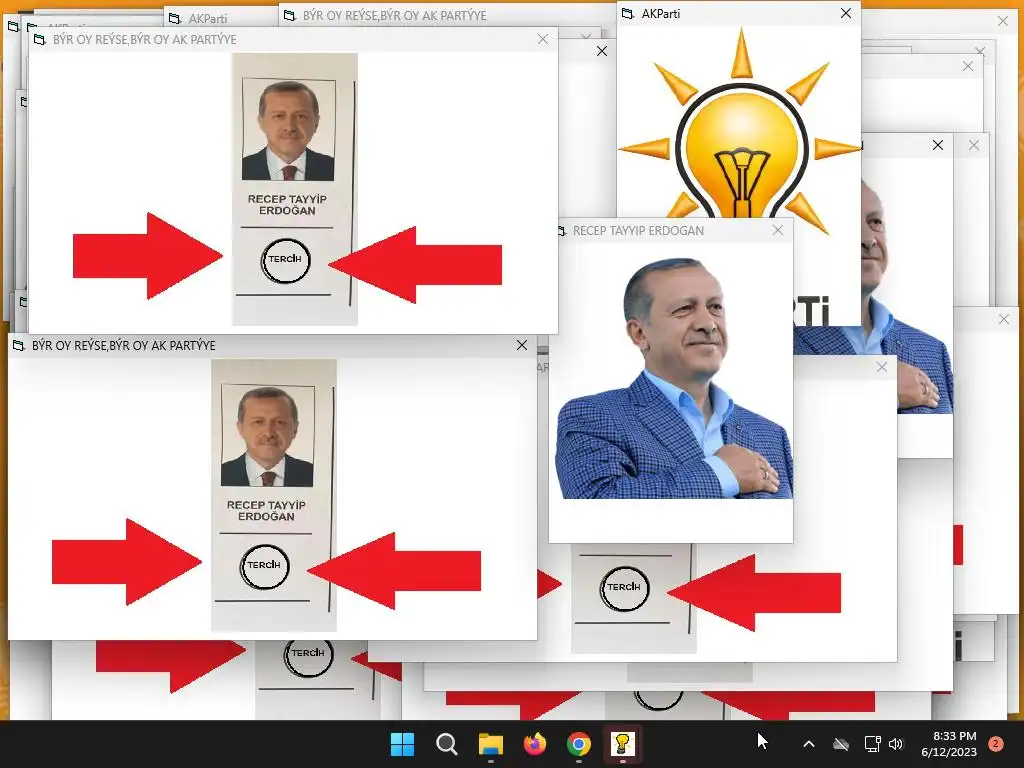The width and height of the screenshot is (1024, 768).
Task: Click the title icon of the lightbulb AKParti window
Action: [x=628, y=13]
